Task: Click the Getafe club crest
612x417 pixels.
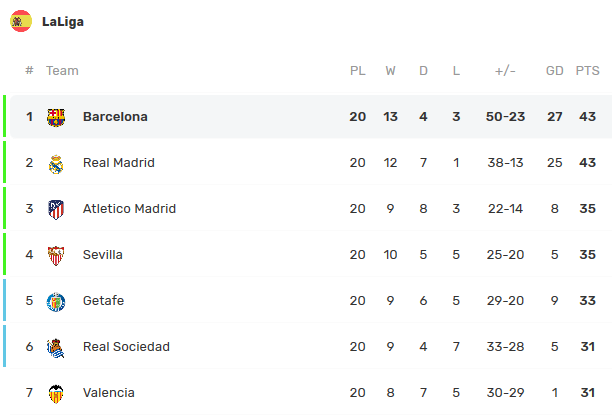Action: pyautogui.click(x=56, y=302)
